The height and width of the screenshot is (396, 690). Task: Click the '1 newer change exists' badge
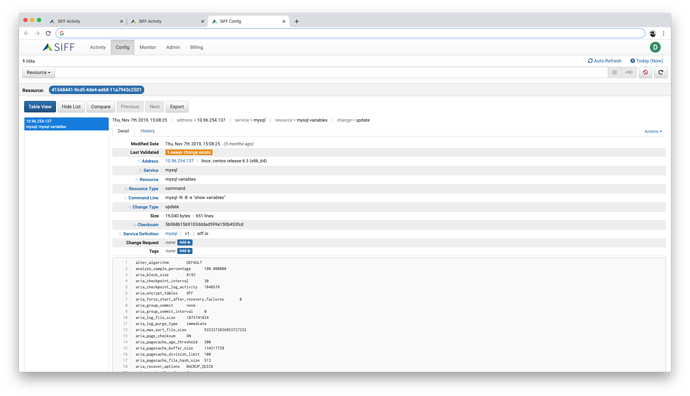(x=189, y=152)
